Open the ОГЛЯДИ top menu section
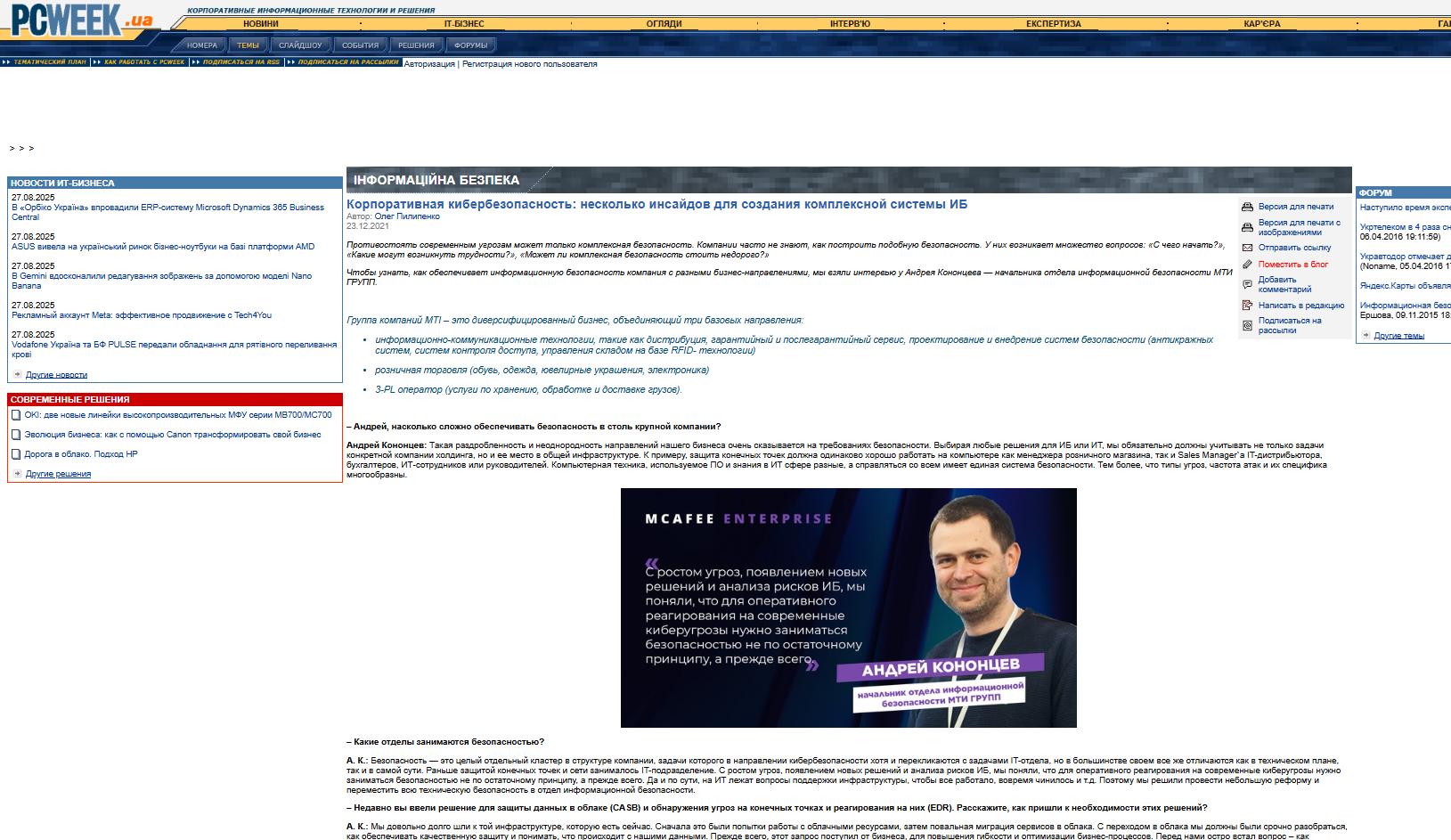 pos(664,24)
